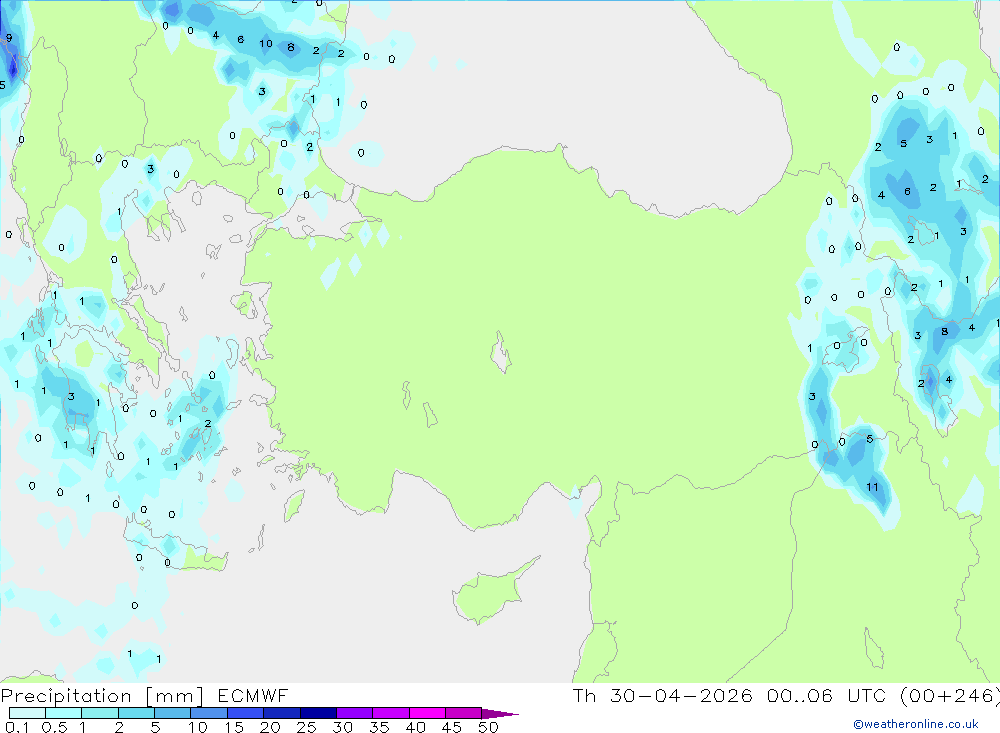Image resolution: width=1000 pixels, height=733 pixels.
Task: Pick the 20–25 mm navy legend swatch
Action: point(282,713)
